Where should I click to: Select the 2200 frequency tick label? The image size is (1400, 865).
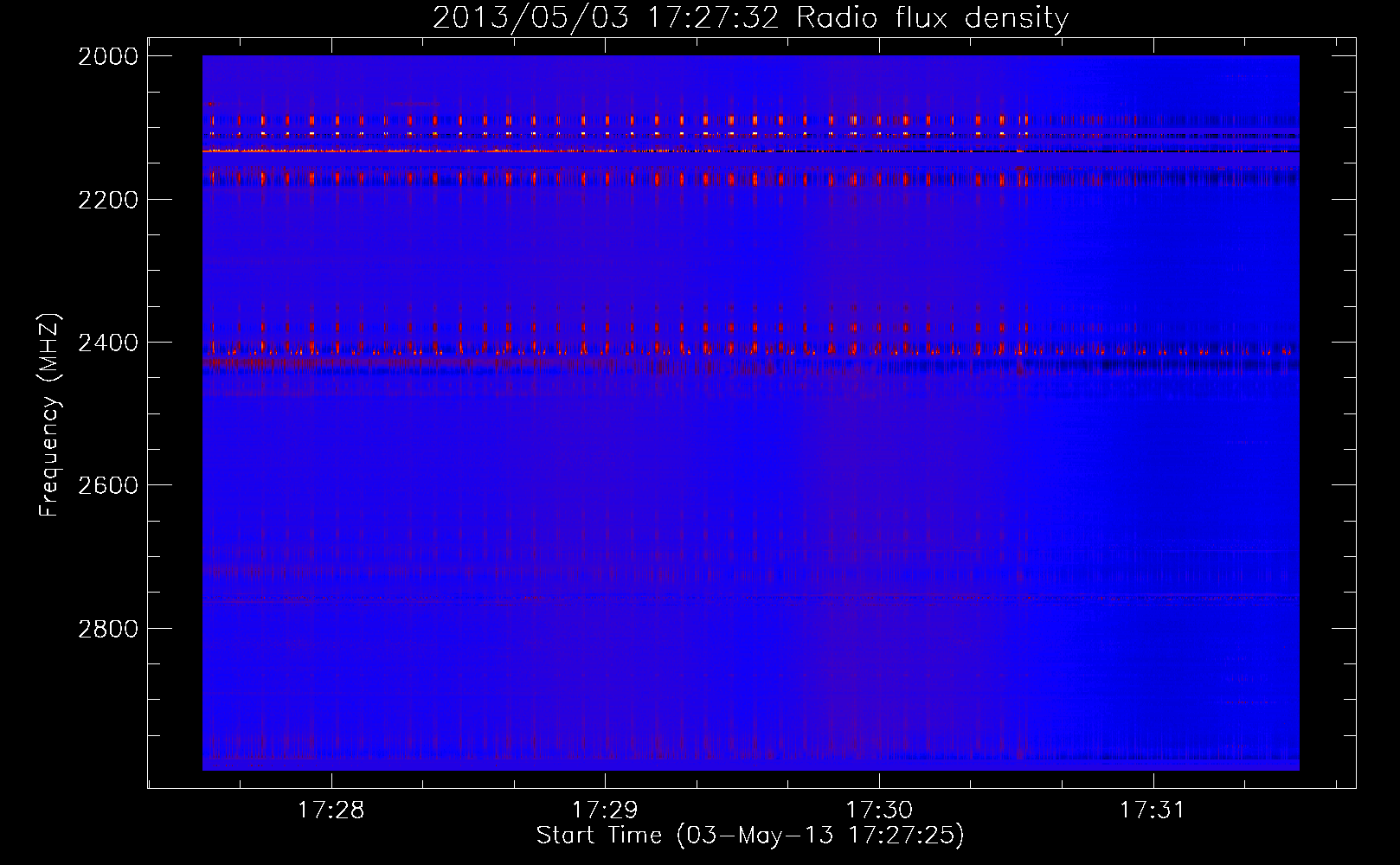click(107, 199)
